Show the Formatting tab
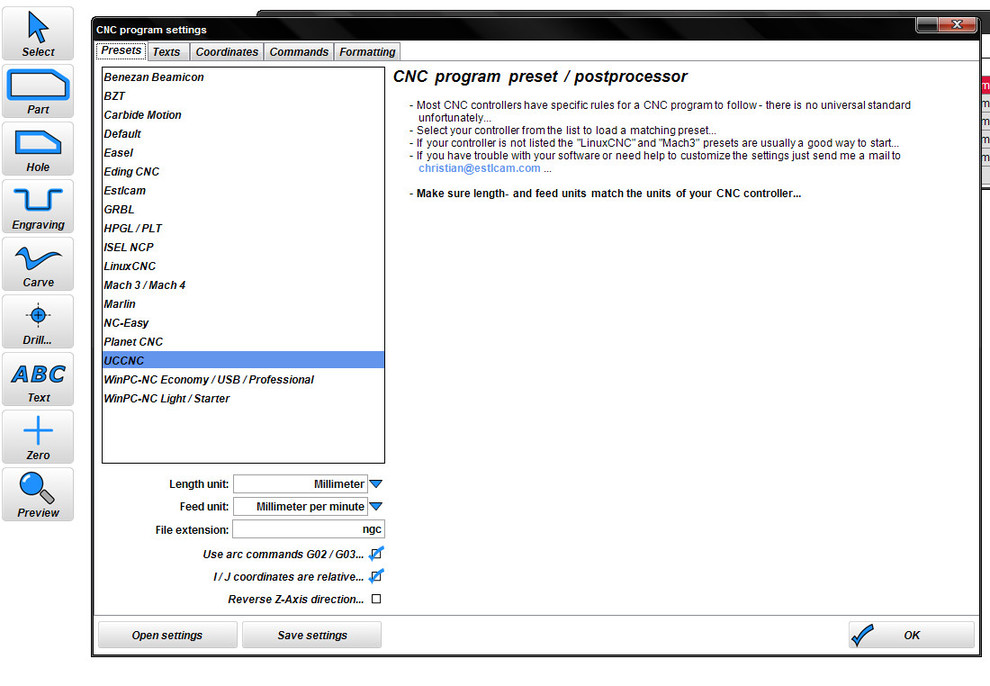Image resolution: width=990 pixels, height=686 pixels. [367, 52]
